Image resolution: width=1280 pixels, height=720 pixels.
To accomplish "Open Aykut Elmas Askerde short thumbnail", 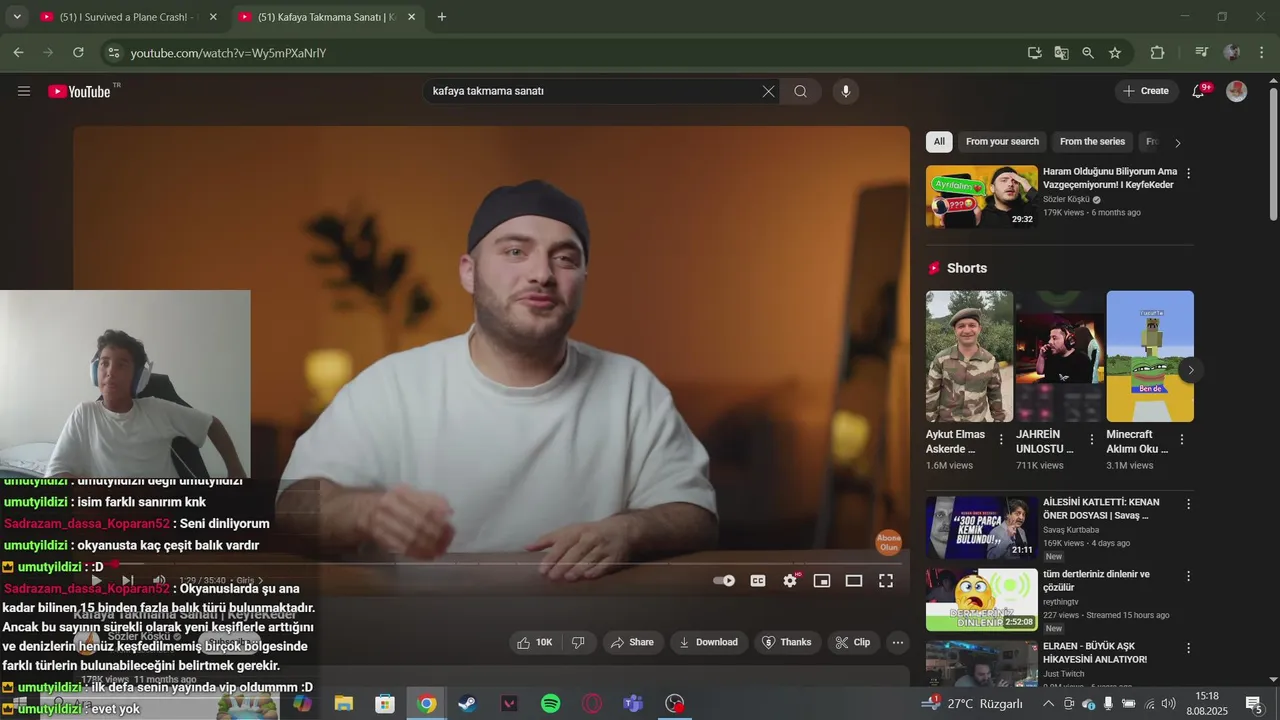I will point(969,356).
